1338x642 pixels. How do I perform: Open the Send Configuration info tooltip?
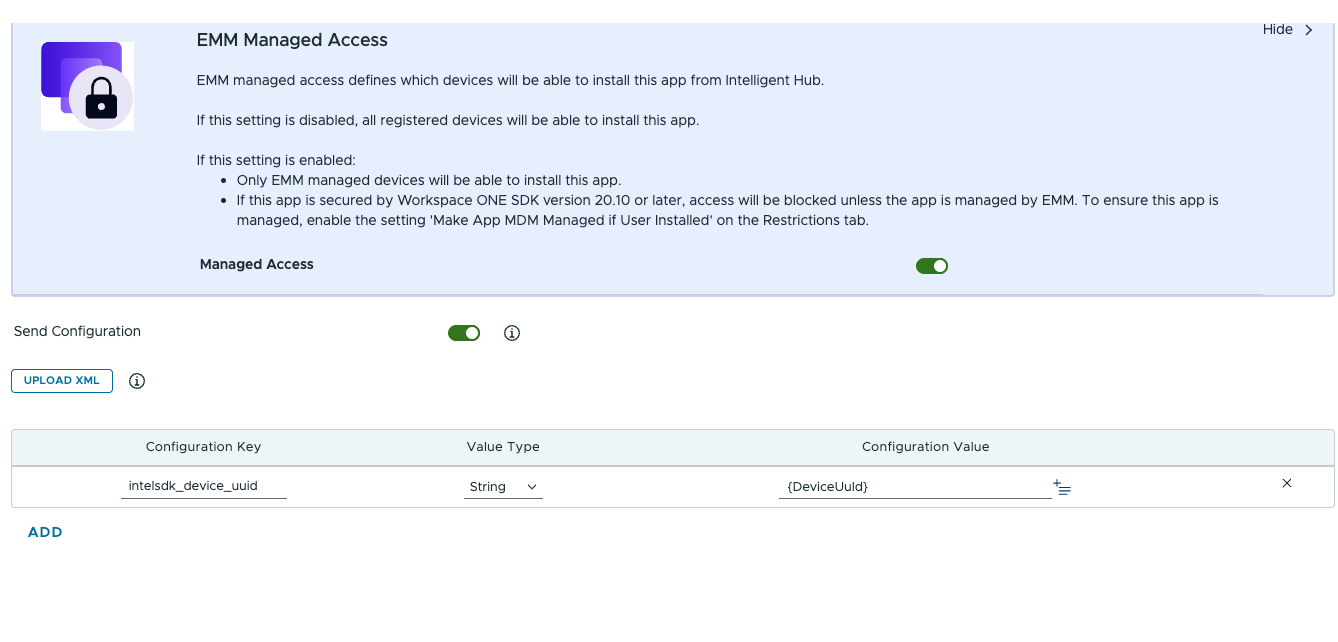[511, 332]
